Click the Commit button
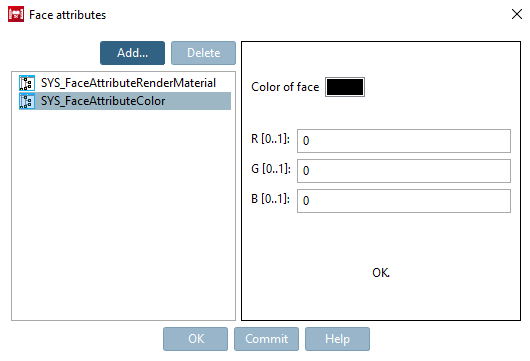 coord(266,339)
